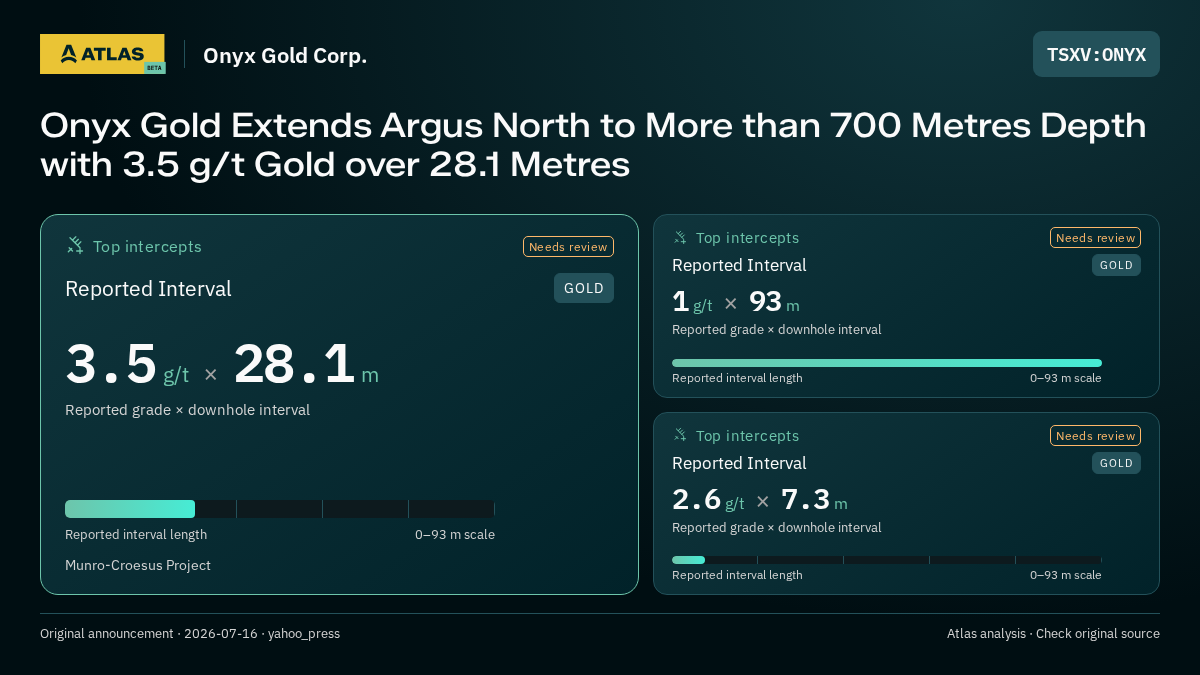Click the full 93 m interval length bar

pyautogui.click(x=887, y=363)
